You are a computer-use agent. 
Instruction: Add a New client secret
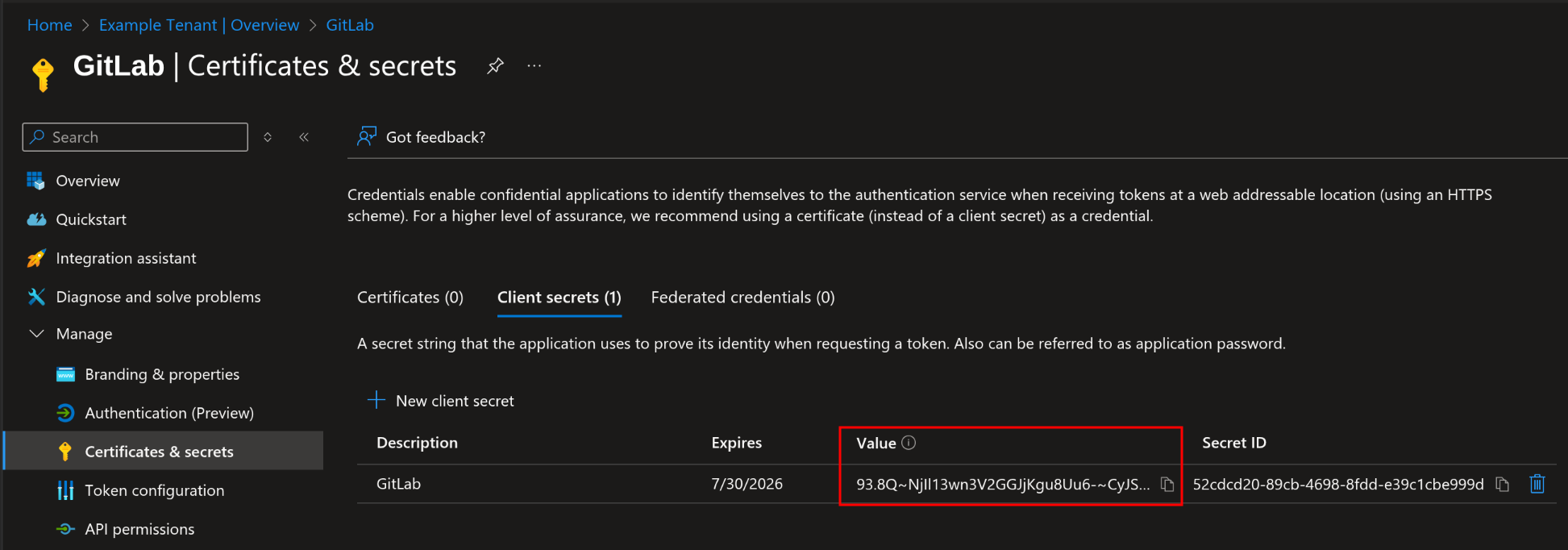tap(441, 401)
